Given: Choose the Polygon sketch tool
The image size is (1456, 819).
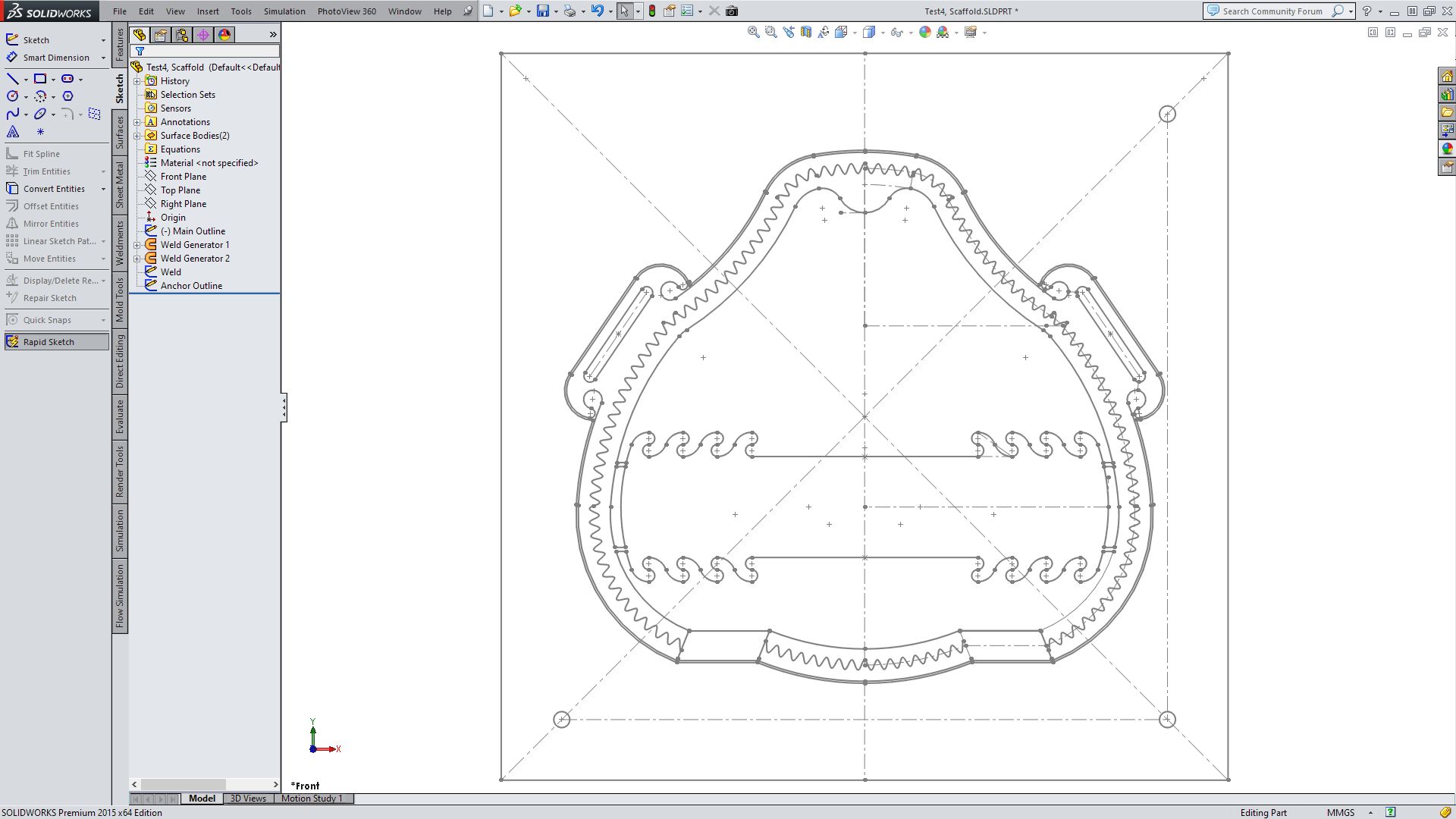Looking at the screenshot, I should 67,96.
